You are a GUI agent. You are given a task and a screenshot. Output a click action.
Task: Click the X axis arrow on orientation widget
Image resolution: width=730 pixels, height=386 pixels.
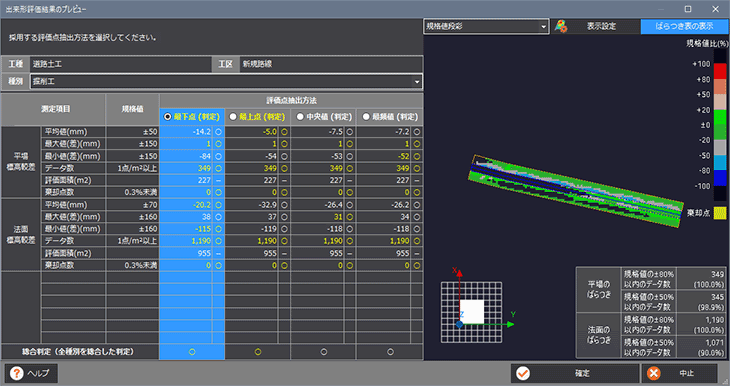point(459,273)
